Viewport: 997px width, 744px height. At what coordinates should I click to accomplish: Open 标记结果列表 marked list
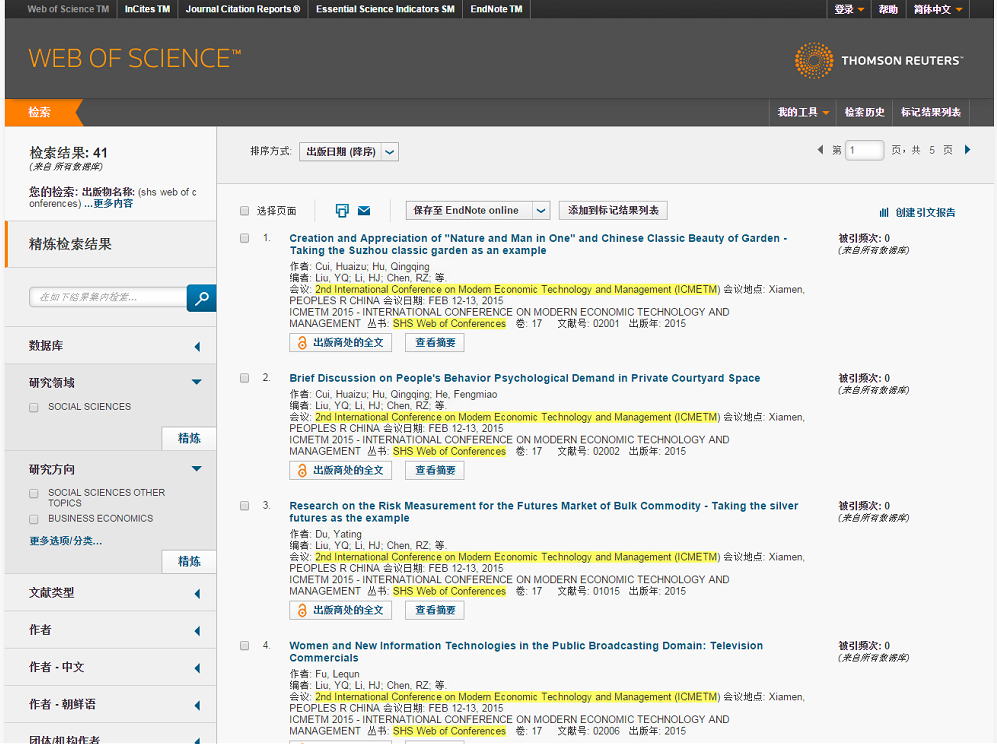click(x=930, y=113)
